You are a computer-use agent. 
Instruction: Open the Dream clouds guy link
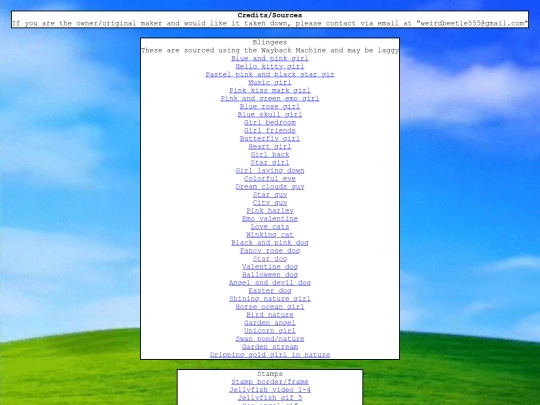[270, 186]
